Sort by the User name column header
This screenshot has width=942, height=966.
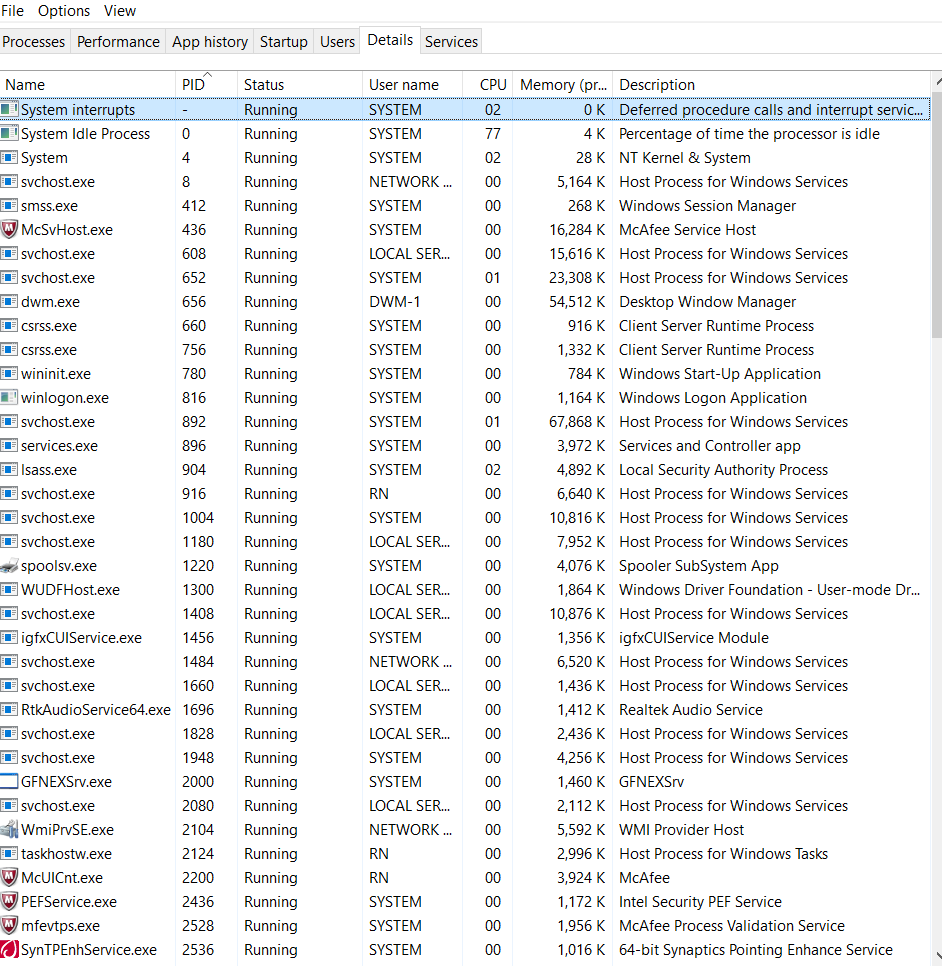pyautogui.click(x=412, y=84)
